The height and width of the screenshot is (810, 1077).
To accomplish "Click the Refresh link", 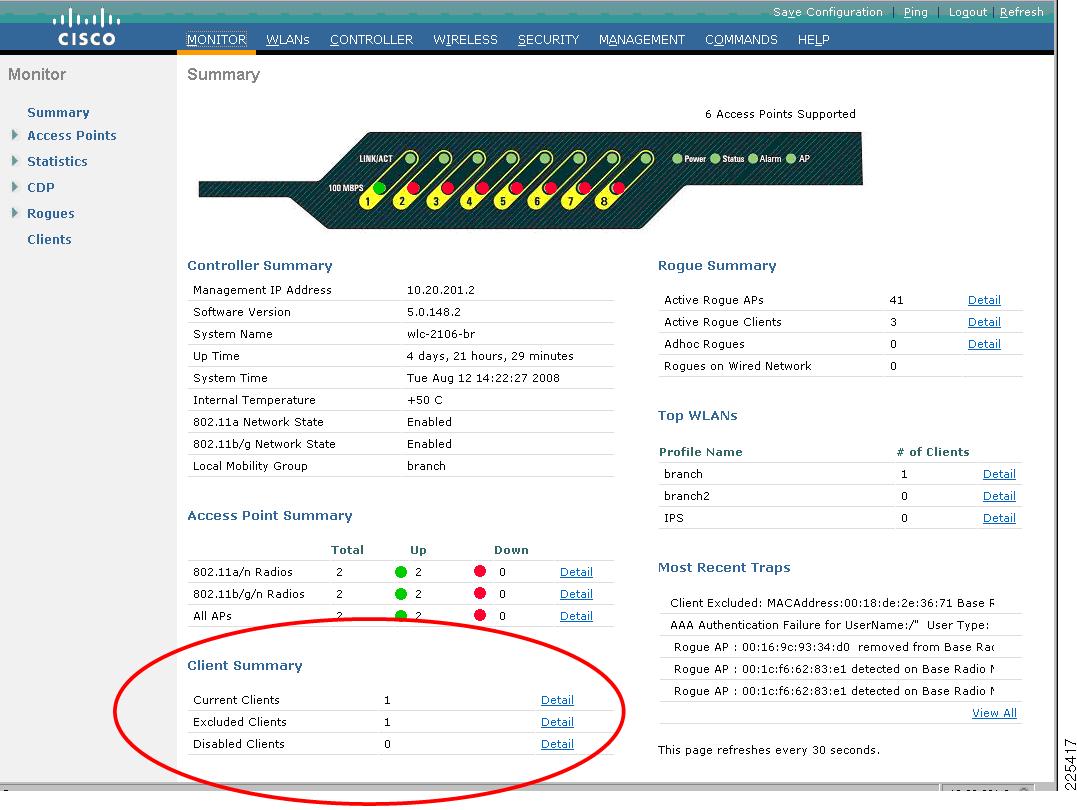I will (1021, 12).
